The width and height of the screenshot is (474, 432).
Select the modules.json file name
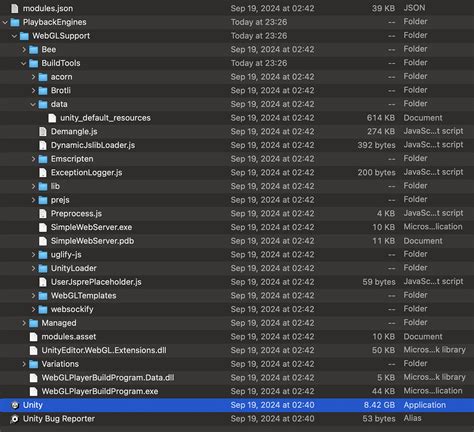point(48,8)
